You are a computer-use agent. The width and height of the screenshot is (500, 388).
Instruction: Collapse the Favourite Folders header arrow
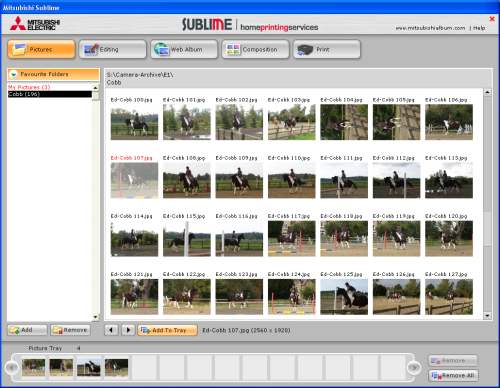[x=14, y=74]
